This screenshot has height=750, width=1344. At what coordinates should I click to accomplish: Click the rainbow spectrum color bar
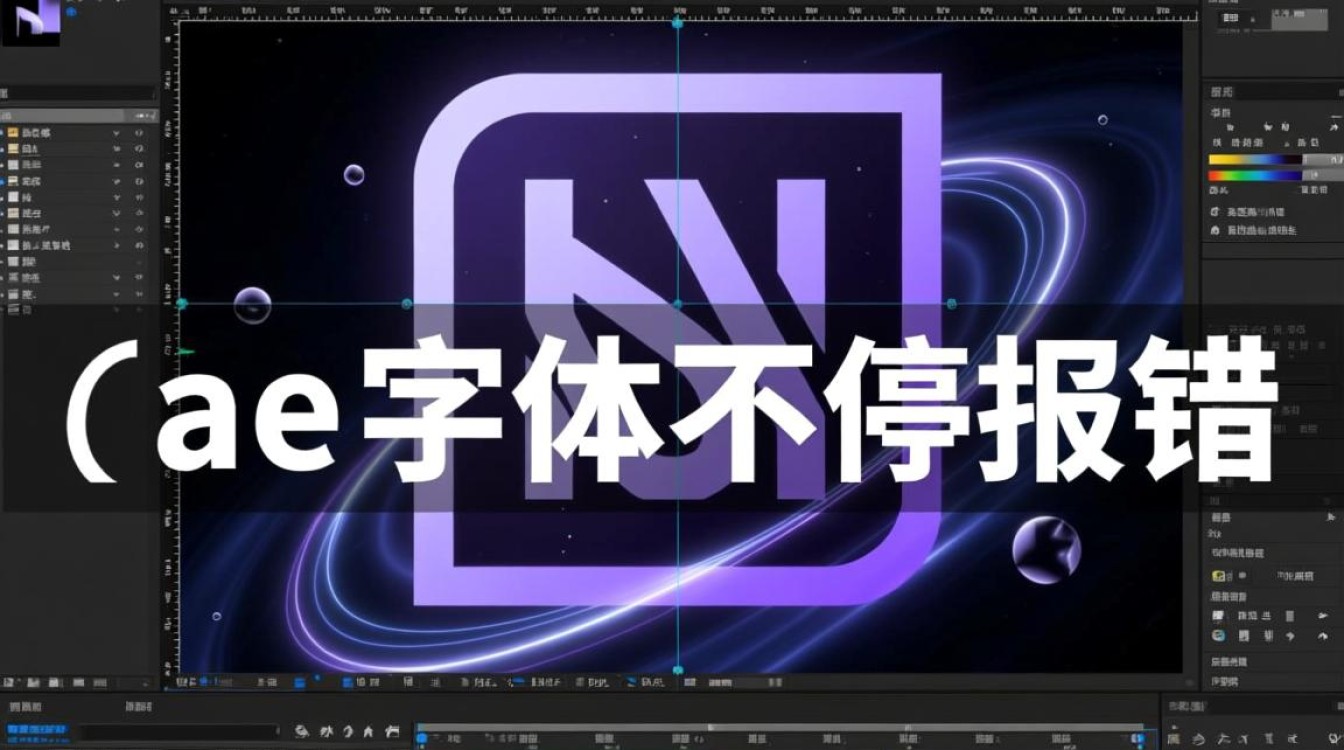tap(1255, 176)
